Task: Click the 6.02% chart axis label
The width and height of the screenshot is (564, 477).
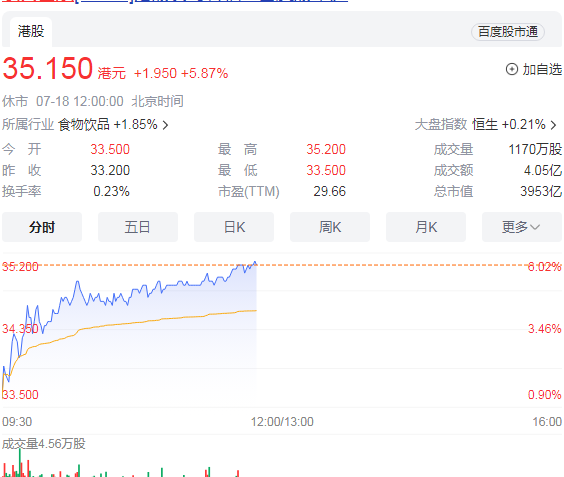Action: click(545, 267)
